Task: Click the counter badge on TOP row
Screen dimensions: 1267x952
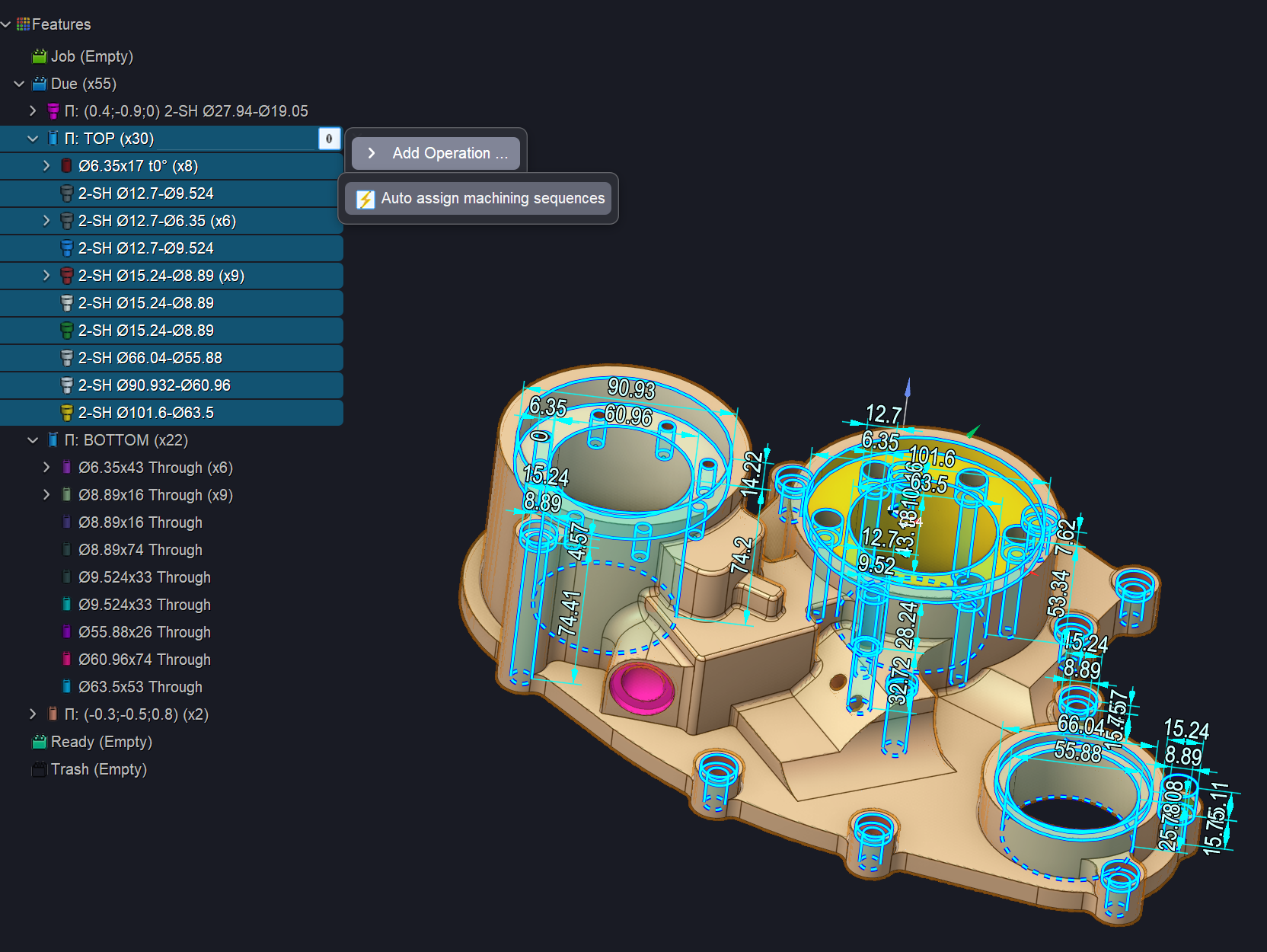Action: coord(329,139)
